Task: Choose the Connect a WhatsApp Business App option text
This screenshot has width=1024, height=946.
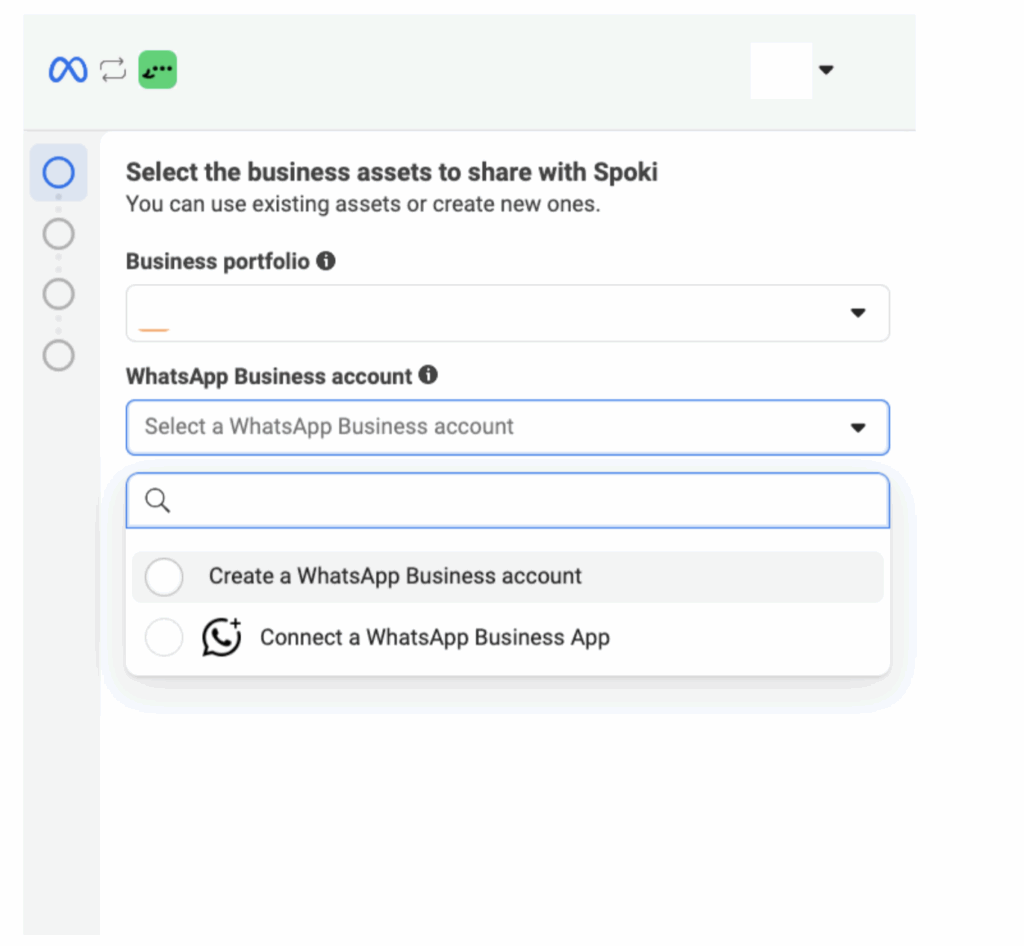Action: pos(434,637)
